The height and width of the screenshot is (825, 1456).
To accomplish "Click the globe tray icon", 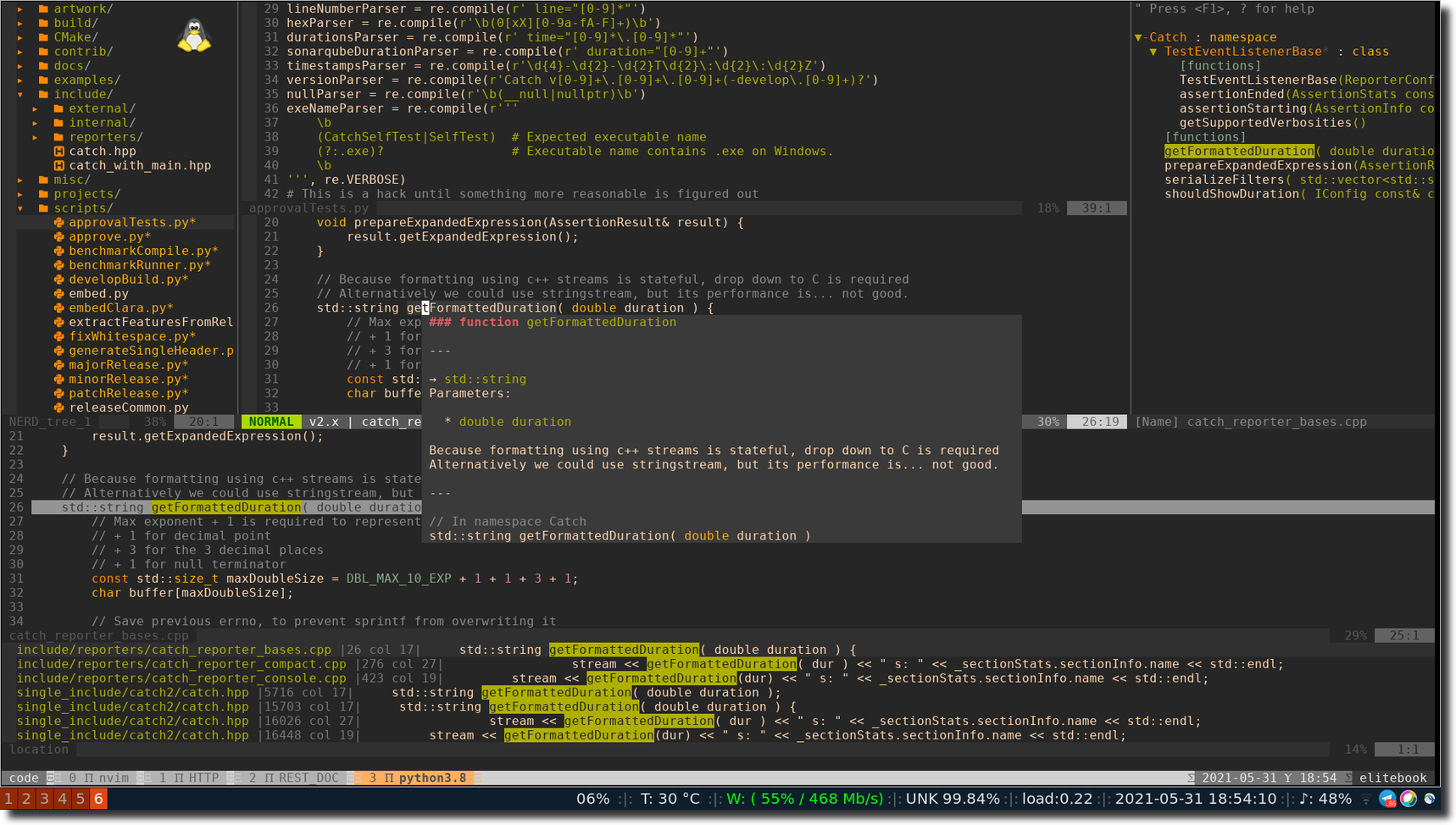I will tap(1430, 799).
